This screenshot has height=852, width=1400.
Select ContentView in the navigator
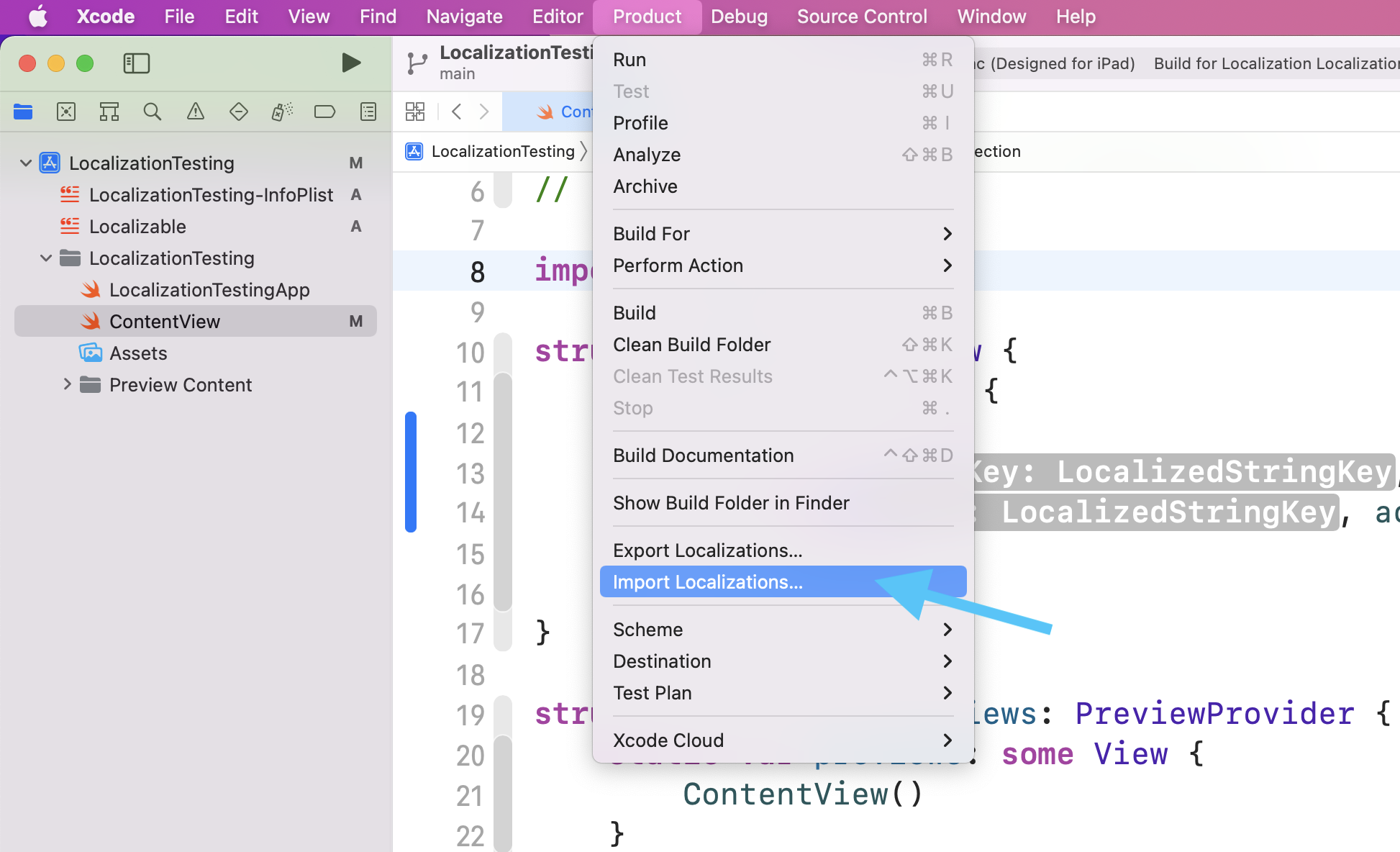tap(196, 322)
